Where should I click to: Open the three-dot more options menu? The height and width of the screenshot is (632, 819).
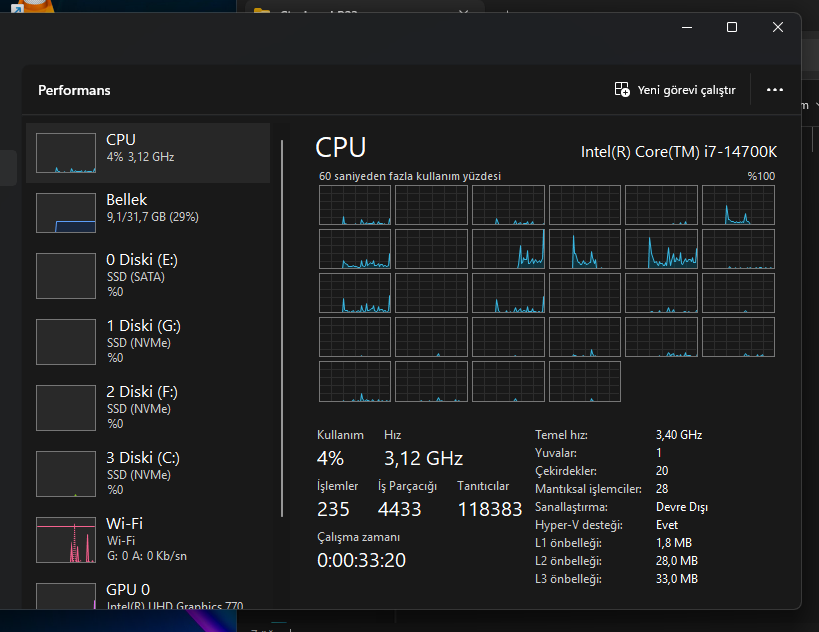[x=774, y=90]
